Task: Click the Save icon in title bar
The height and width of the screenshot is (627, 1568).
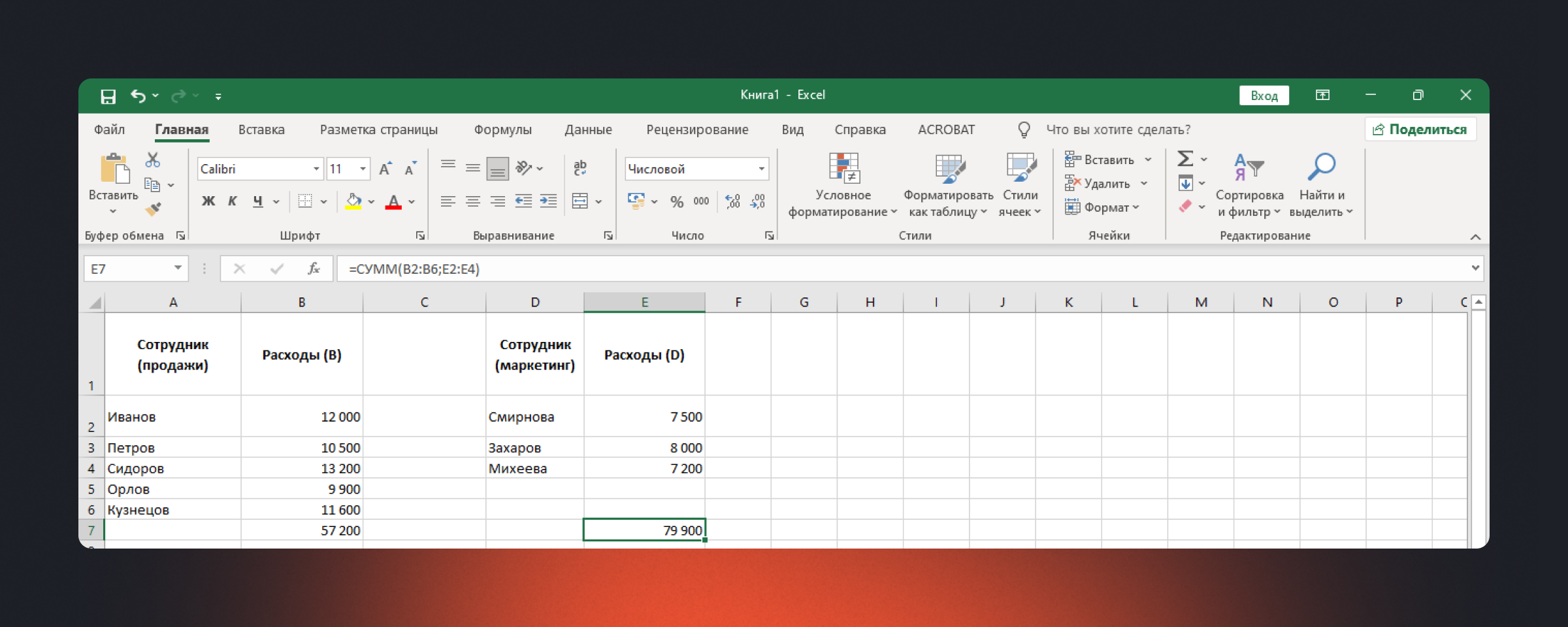Action: pos(108,96)
